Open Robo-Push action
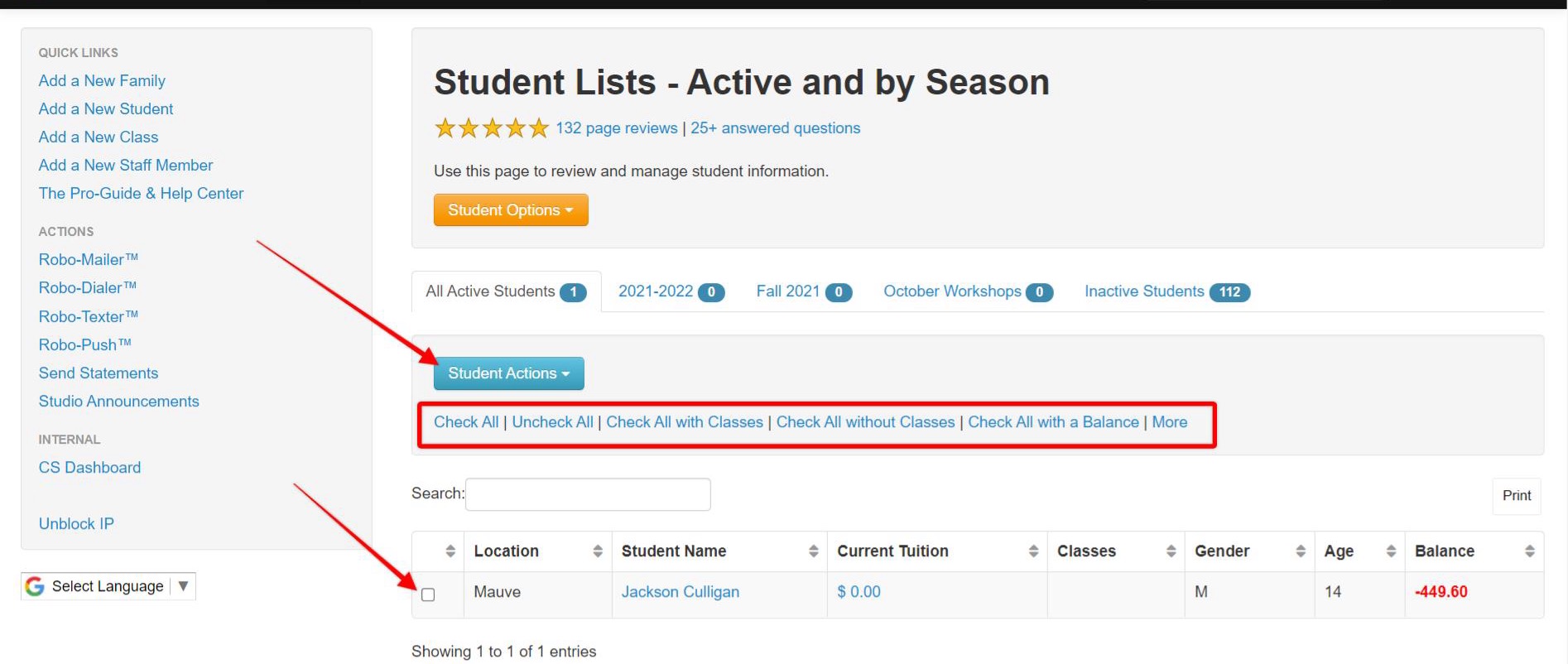Viewport: 1568px width, 664px height. (x=85, y=344)
